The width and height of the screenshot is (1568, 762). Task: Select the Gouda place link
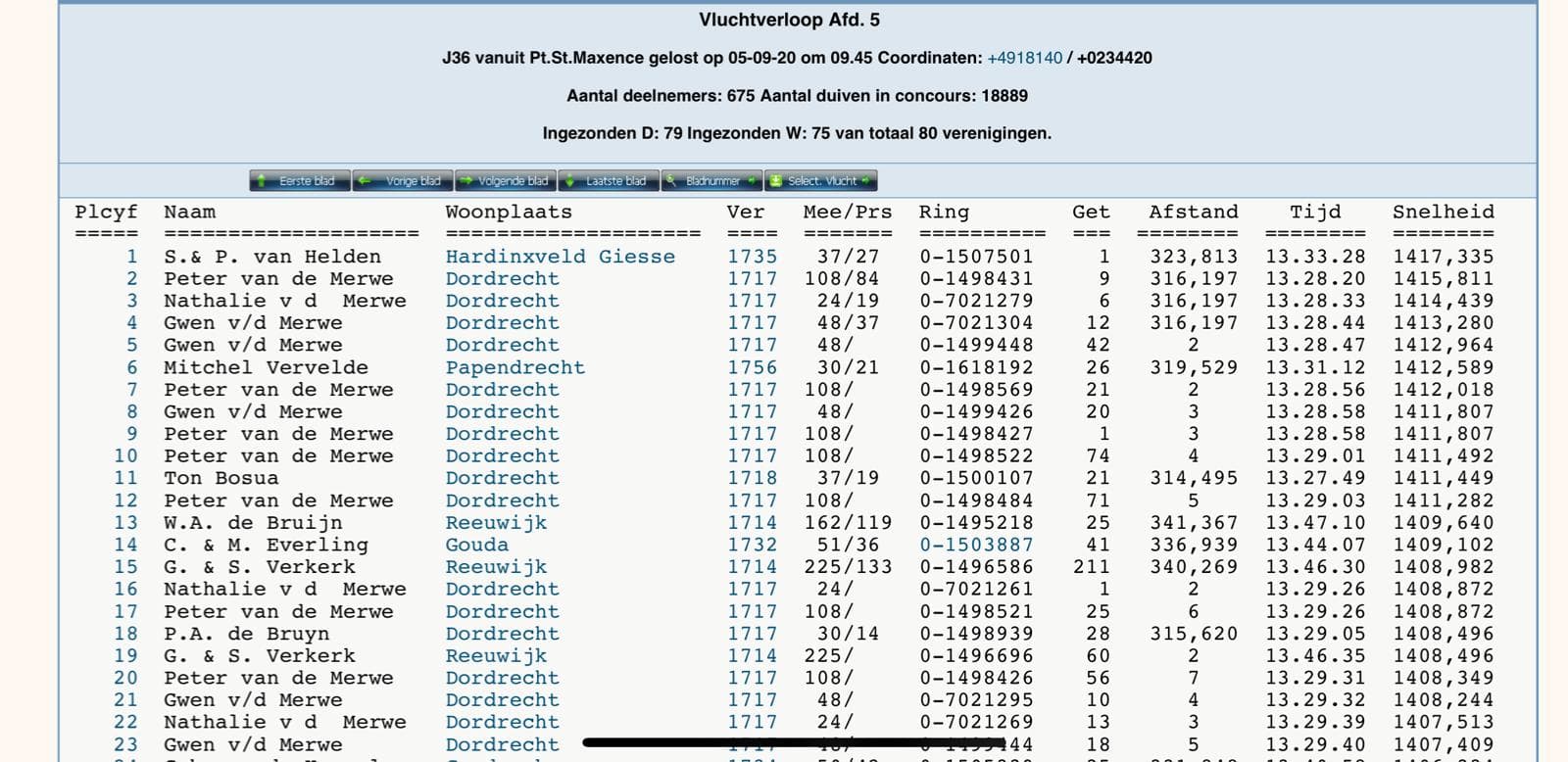[x=476, y=545]
